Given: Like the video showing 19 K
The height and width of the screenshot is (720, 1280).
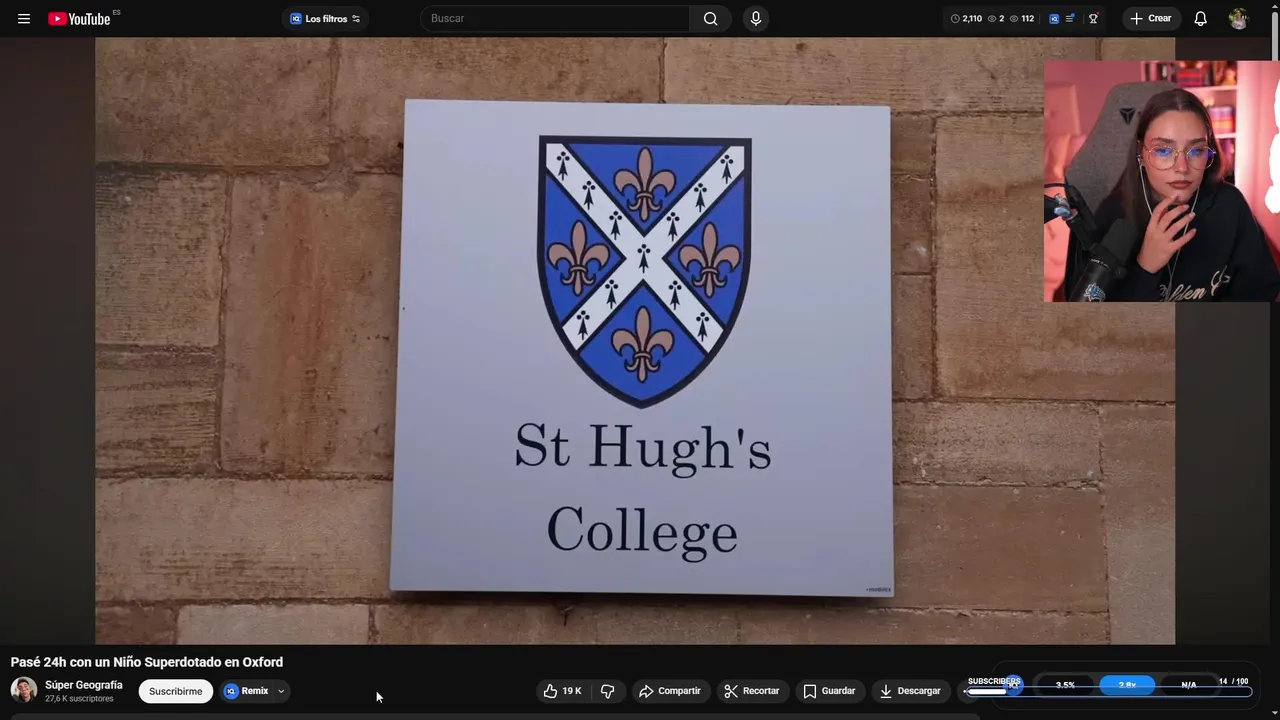Looking at the screenshot, I should pyautogui.click(x=562, y=691).
